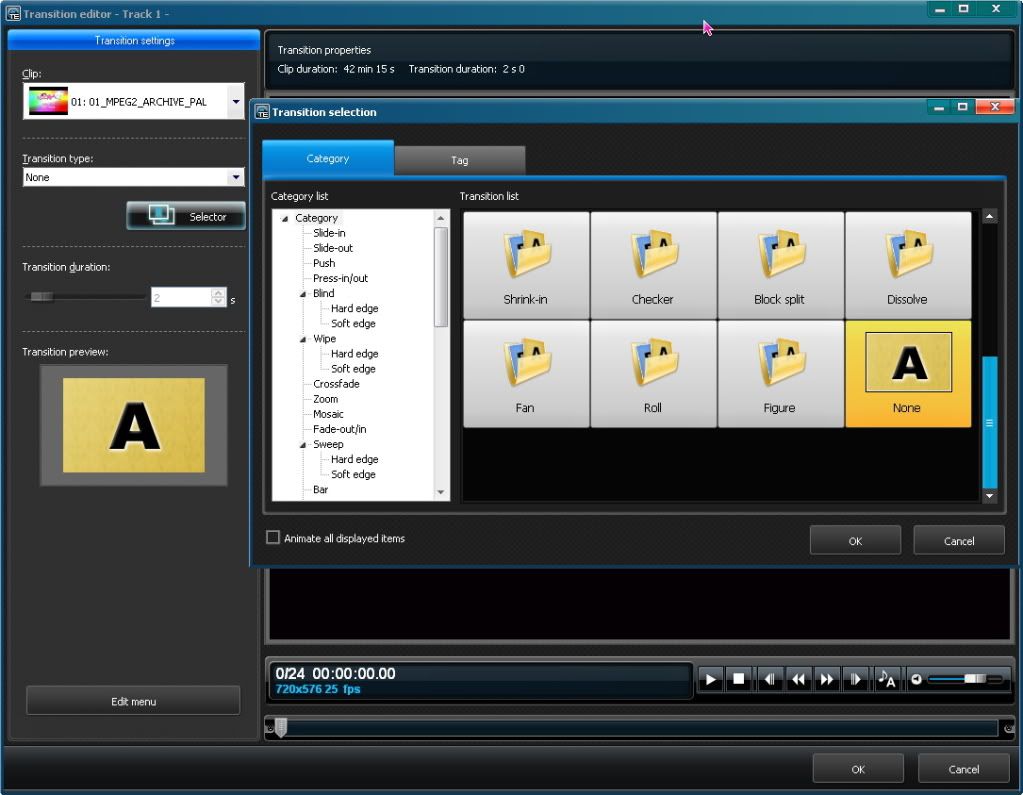This screenshot has width=1023, height=795.
Task: Open the Clip dropdown list
Action: click(x=236, y=101)
